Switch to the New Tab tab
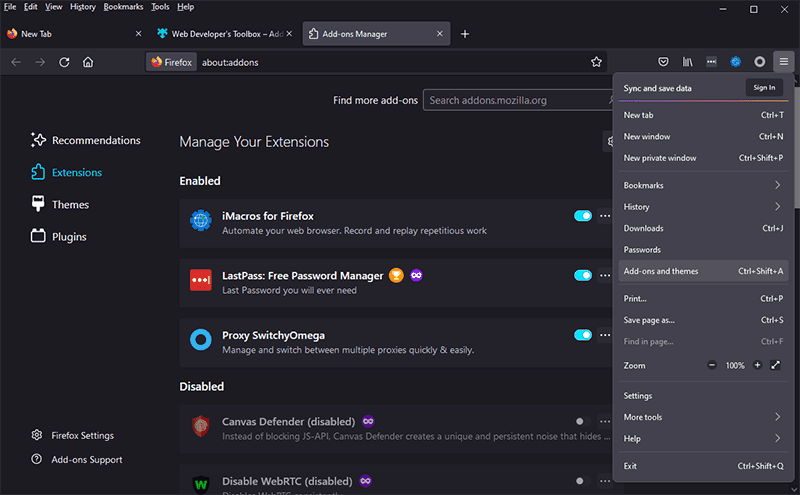800x495 pixels. [x=74, y=34]
